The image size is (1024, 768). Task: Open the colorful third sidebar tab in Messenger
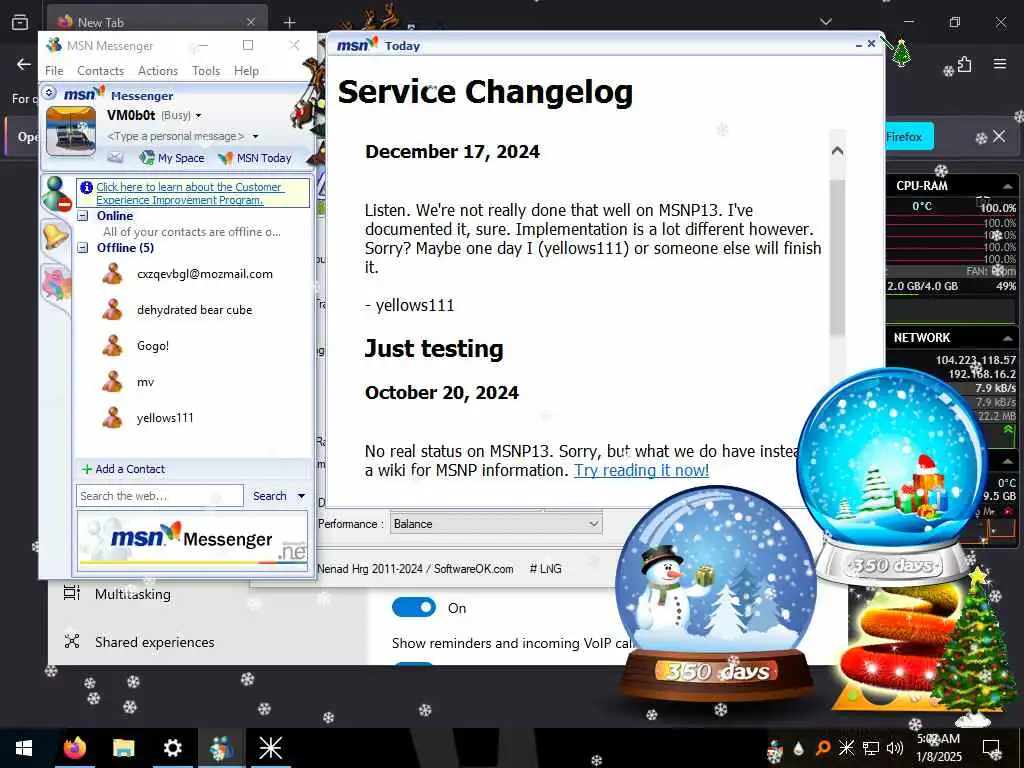click(x=56, y=285)
